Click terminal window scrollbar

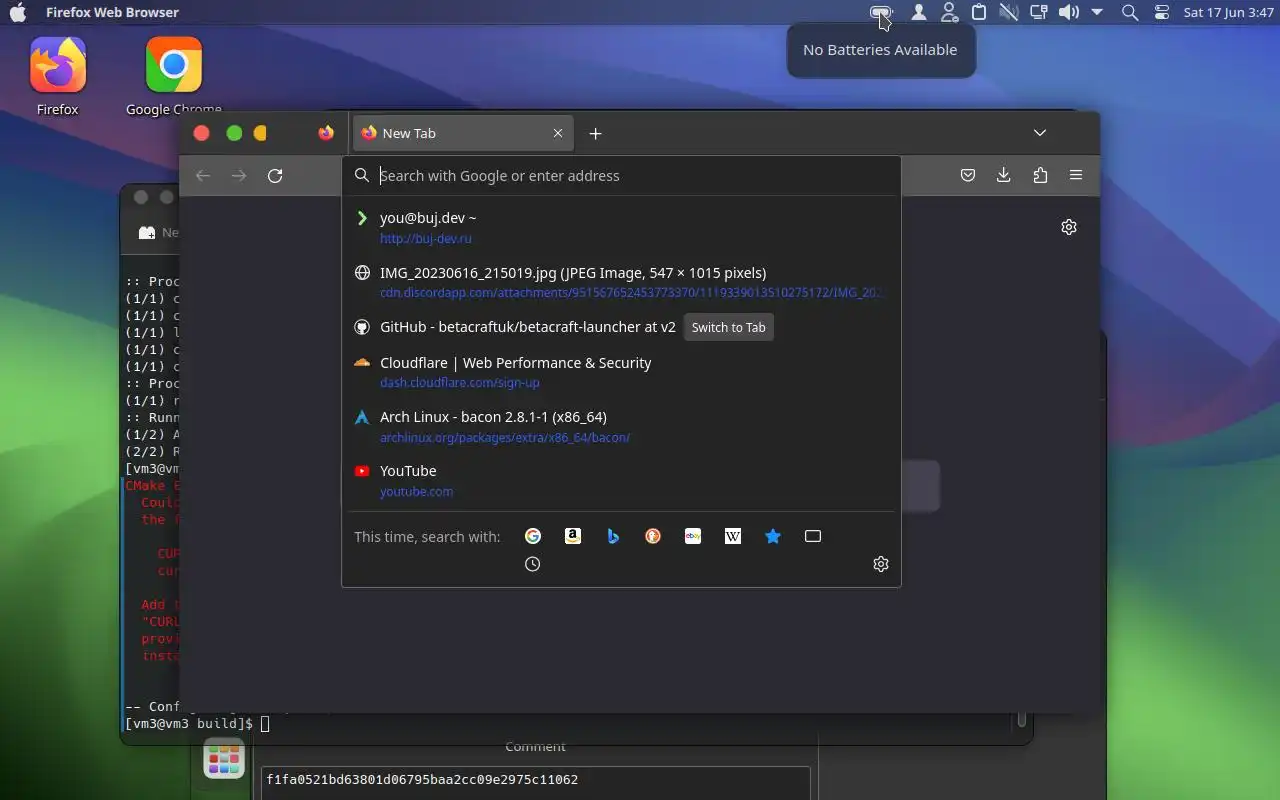pyautogui.click(x=1021, y=720)
